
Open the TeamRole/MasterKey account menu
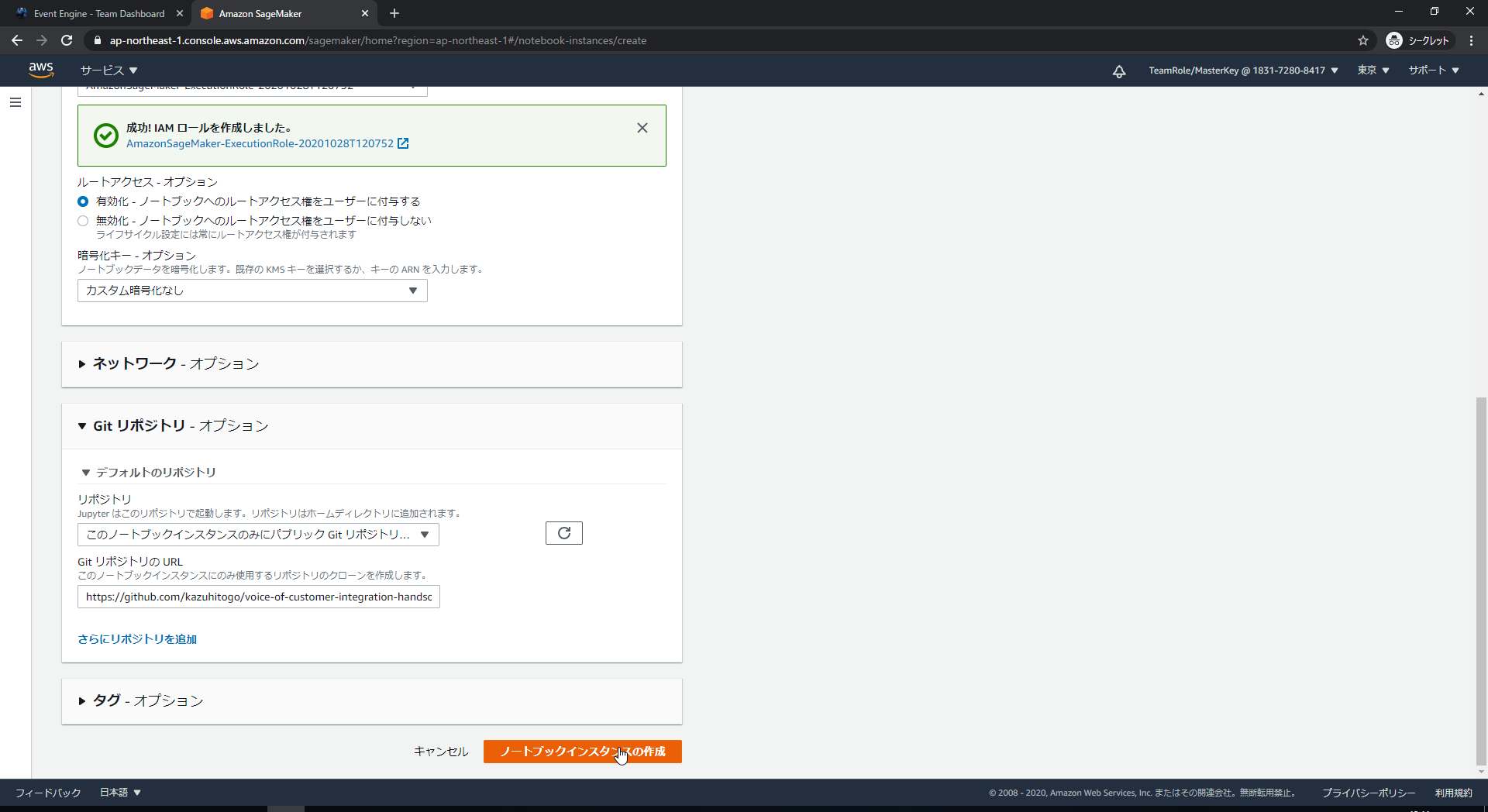tap(1243, 71)
